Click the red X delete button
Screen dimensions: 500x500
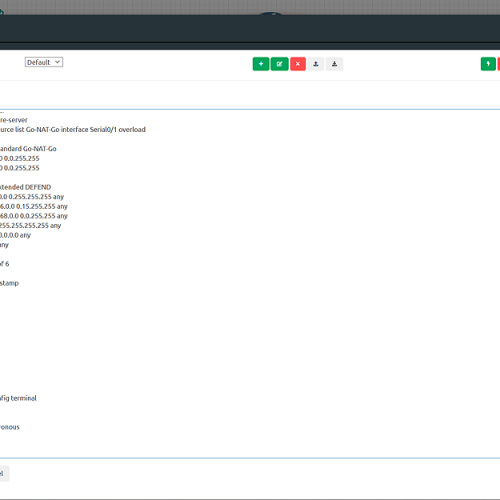pos(298,64)
